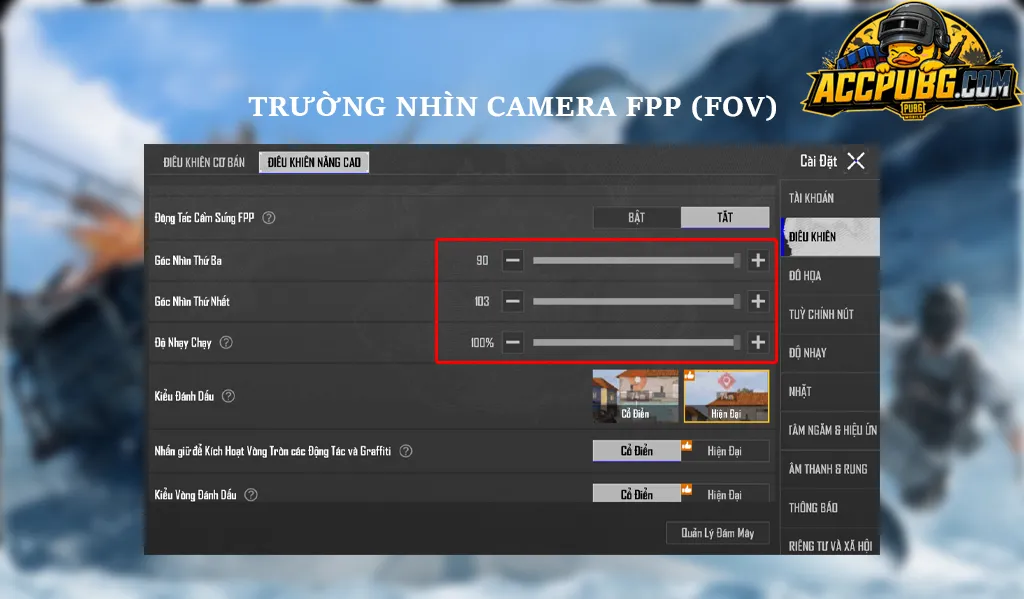The width and height of the screenshot is (1024, 599).
Task: Click Quản Lý Đám Mây button
Action: coord(718,533)
